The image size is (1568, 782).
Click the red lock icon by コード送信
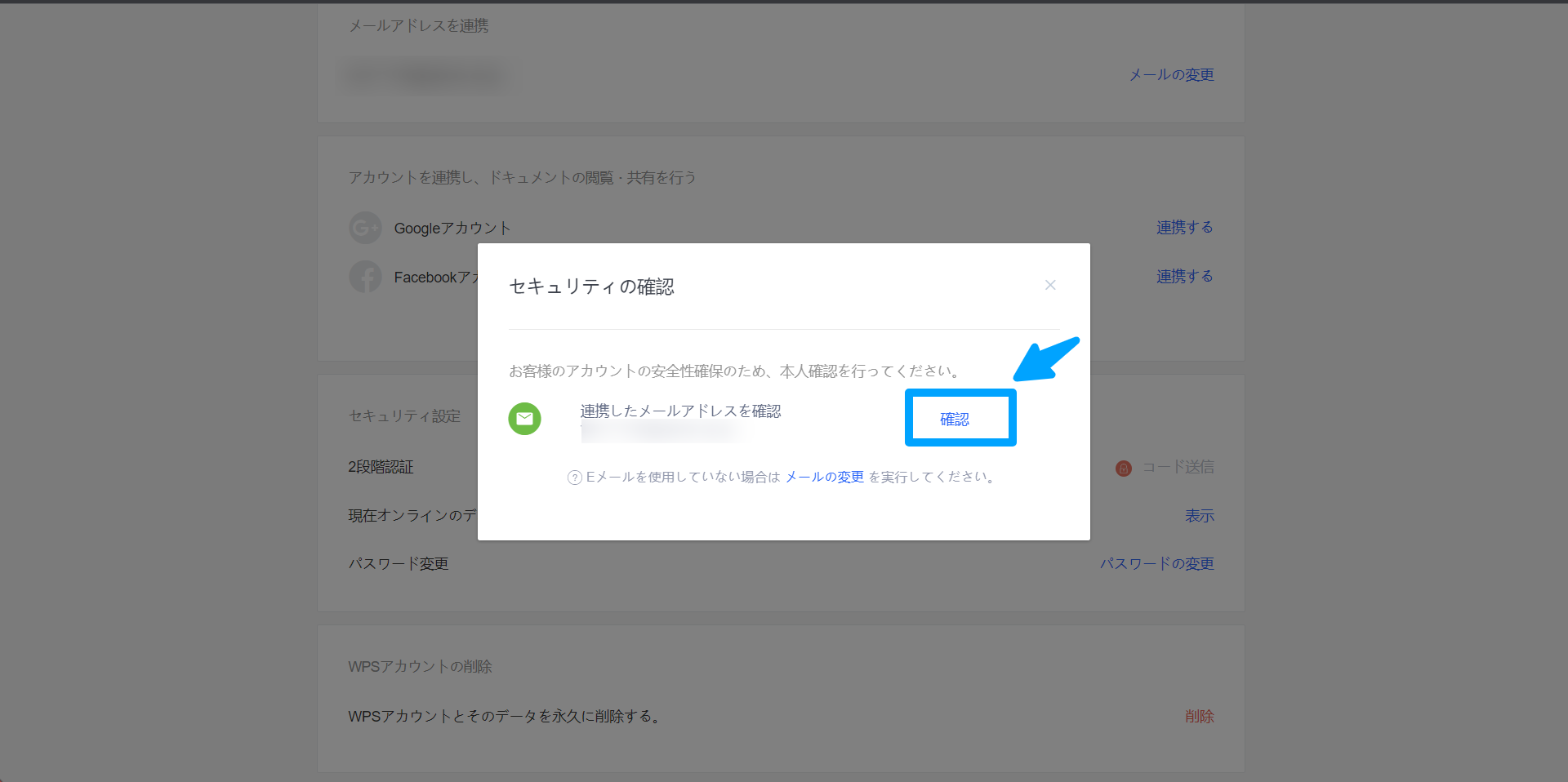1124,468
